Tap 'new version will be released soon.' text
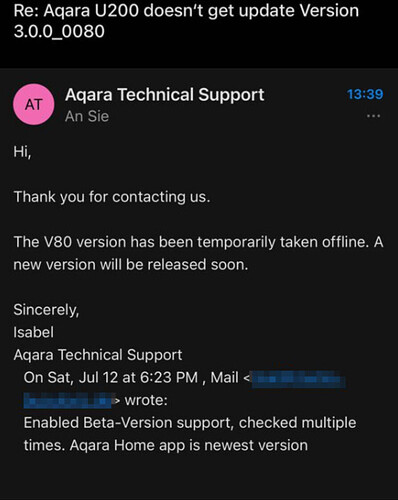398x500 pixels. point(131,265)
